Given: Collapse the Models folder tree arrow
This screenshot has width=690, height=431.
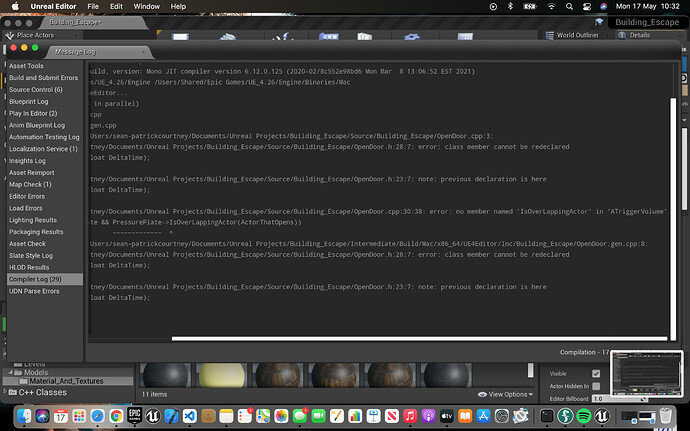Looking at the screenshot, I should click(x=11, y=372).
